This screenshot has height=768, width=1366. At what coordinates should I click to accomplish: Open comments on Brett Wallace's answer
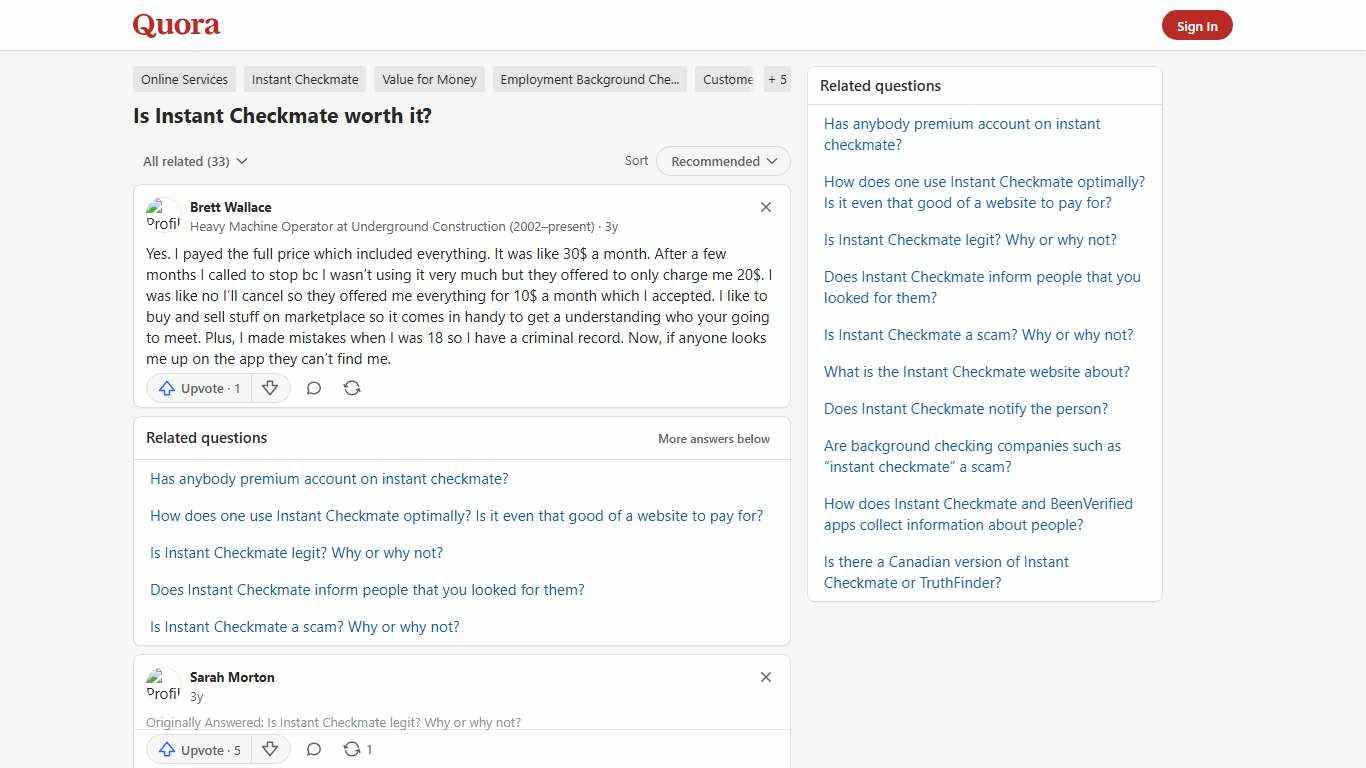[313, 388]
